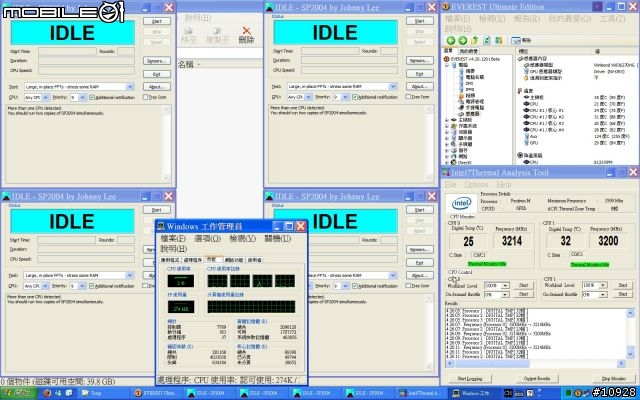Switch to the 我的最愛 tab in EVEREST
640x400 pixels.
469,51
